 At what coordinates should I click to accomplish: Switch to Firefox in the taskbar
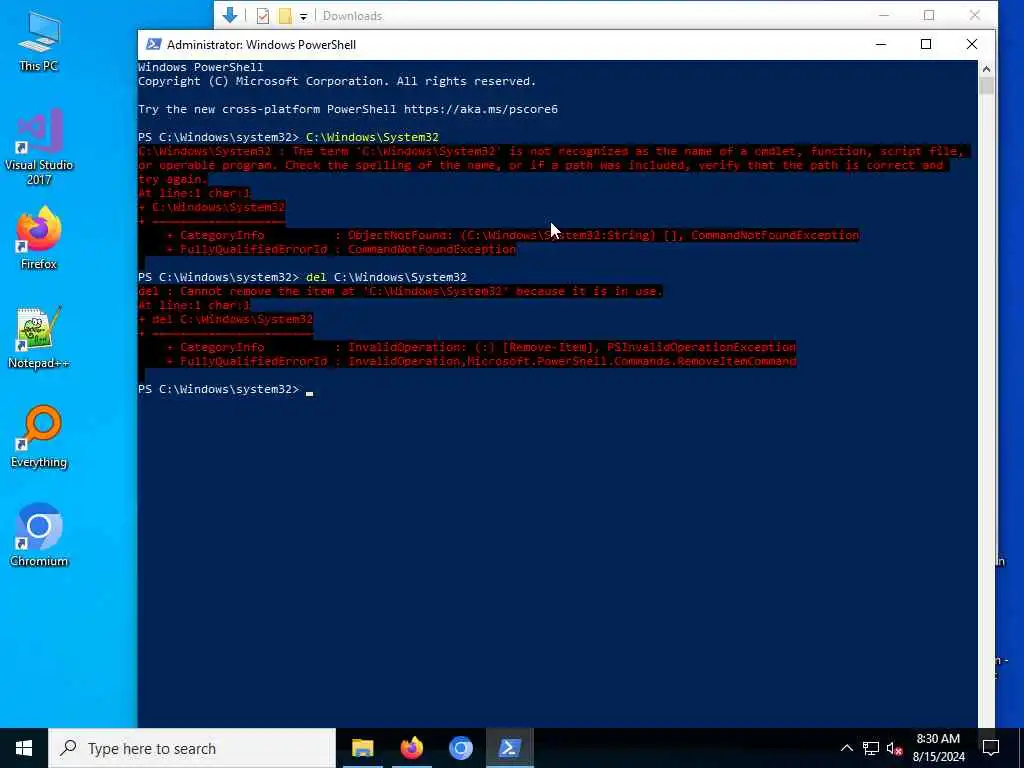click(411, 748)
